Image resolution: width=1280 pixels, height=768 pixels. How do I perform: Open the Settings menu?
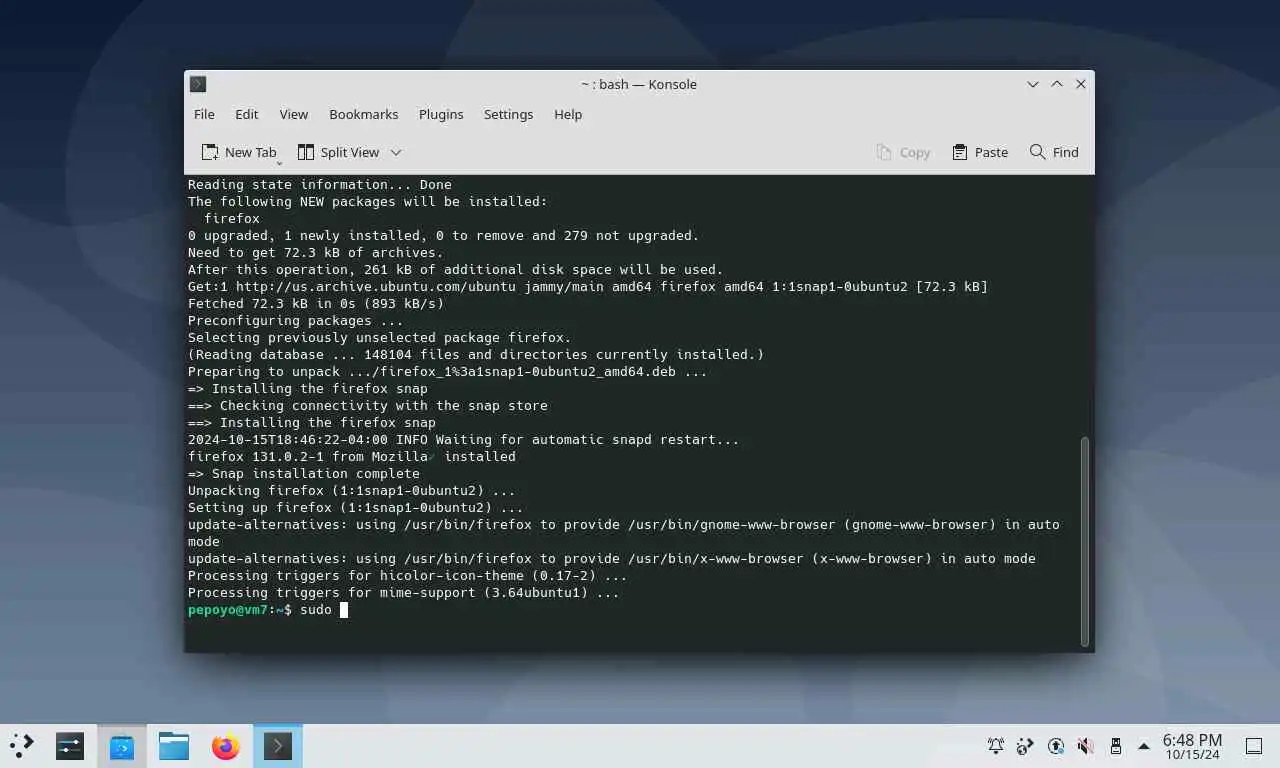[508, 114]
